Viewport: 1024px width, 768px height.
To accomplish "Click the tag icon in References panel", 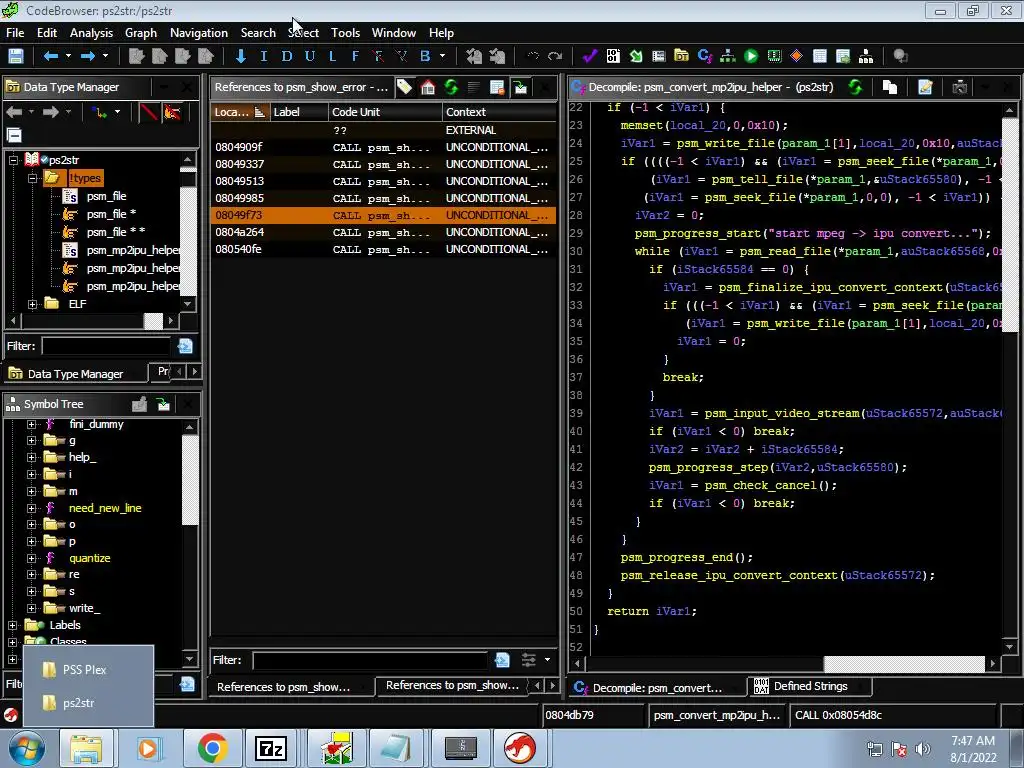I will (404, 87).
